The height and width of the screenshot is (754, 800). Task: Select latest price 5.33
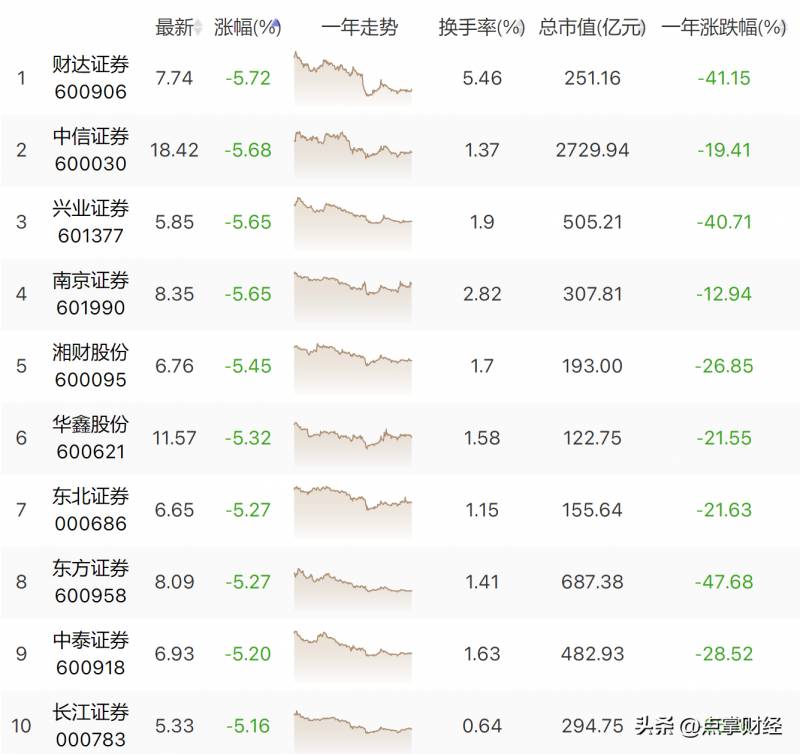click(x=174, y=725)
